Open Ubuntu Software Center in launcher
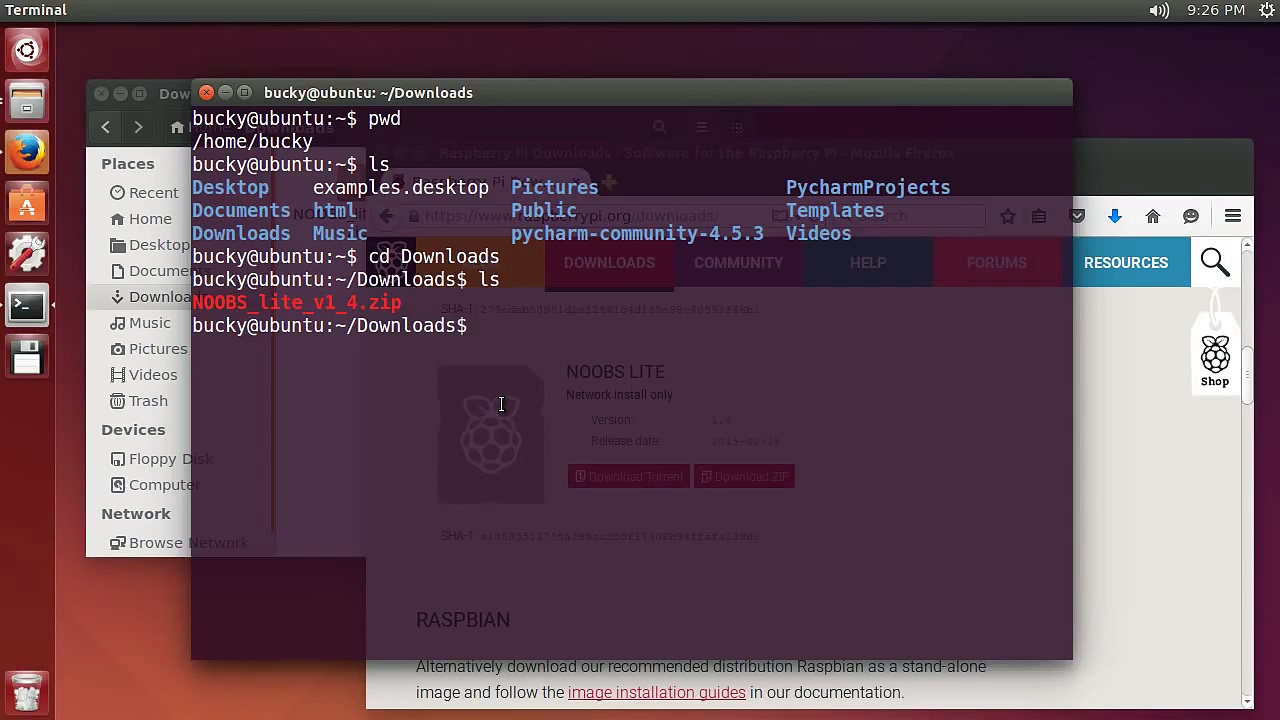Viewport: 1280px width, 720px height. click(x=27, y=205)
